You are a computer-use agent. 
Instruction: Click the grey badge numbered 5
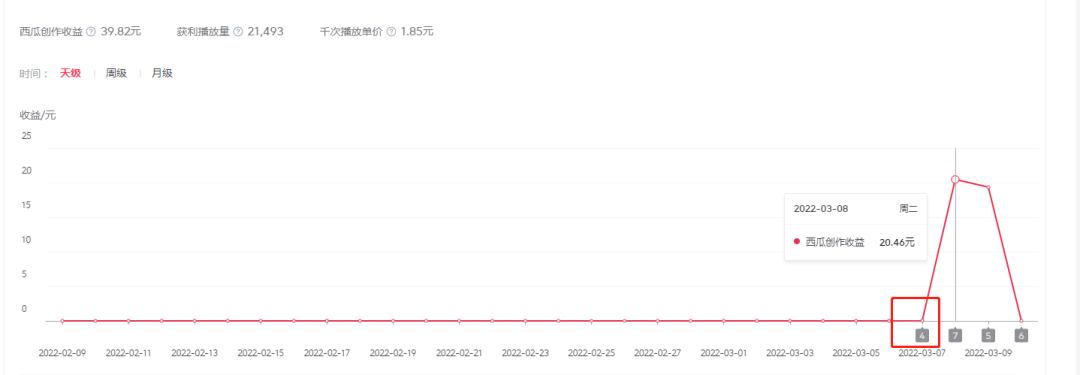pyautogui.click(x=988, y=336)
